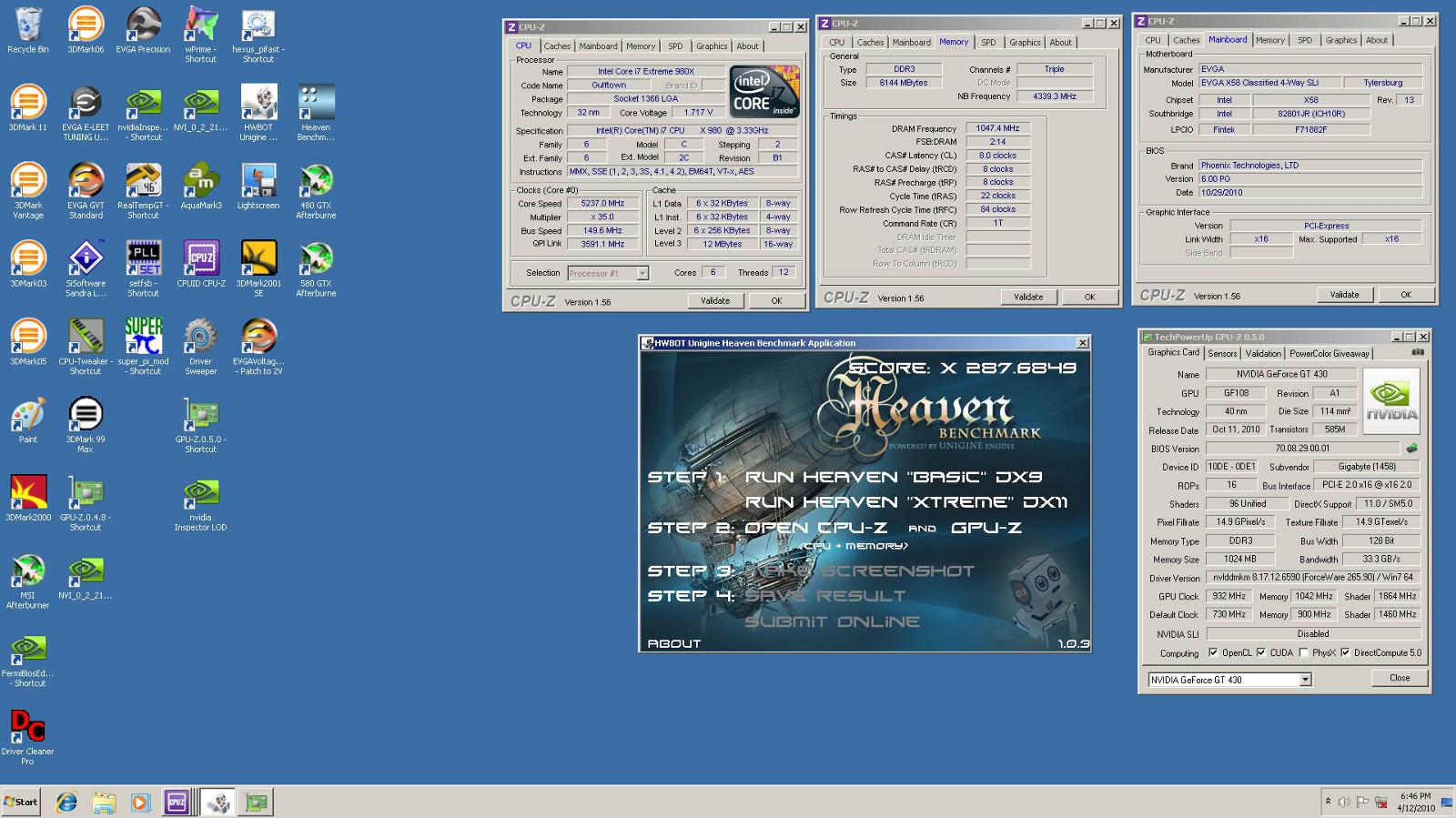Open EVGA E-LEET Tuning Utility icon
Screen dimensions: 1456x818
tap(86, 113)
